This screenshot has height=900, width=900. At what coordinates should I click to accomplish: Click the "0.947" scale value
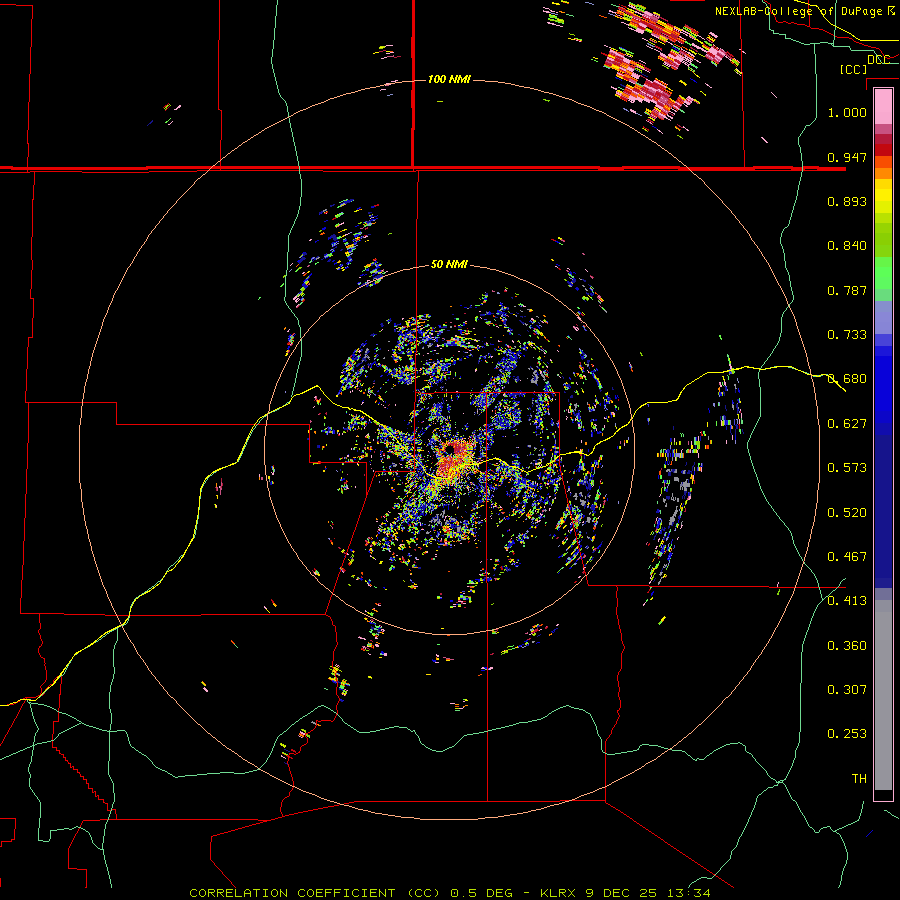[847, 157]
